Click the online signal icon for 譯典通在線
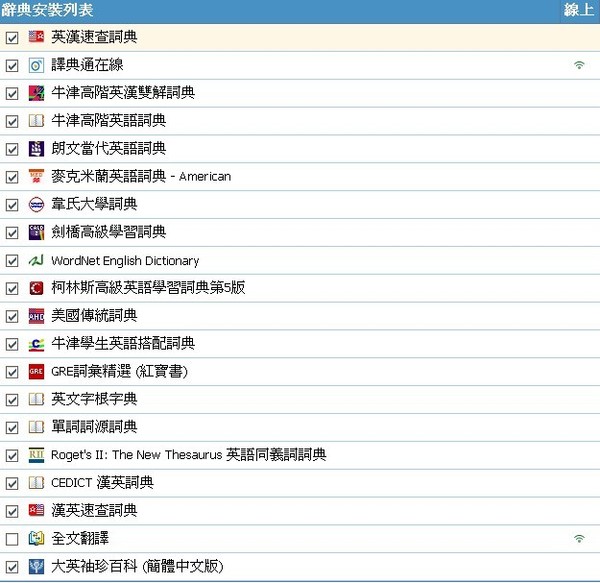 click(579, 65)
